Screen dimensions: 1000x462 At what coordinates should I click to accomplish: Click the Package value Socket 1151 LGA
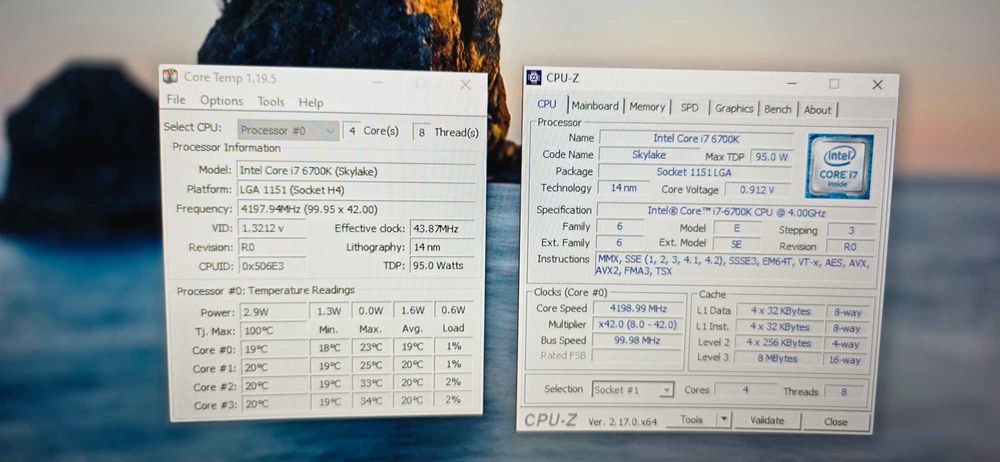(x=695, y=172)
